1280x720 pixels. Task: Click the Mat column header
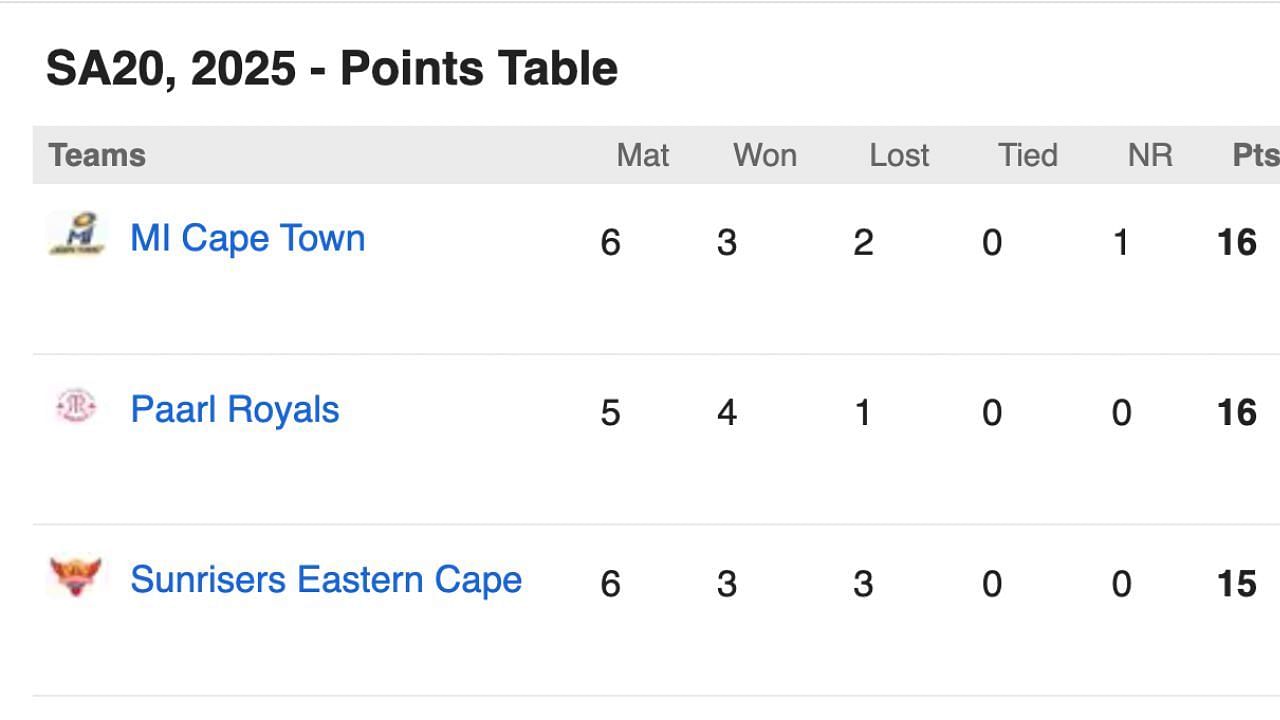643,155
